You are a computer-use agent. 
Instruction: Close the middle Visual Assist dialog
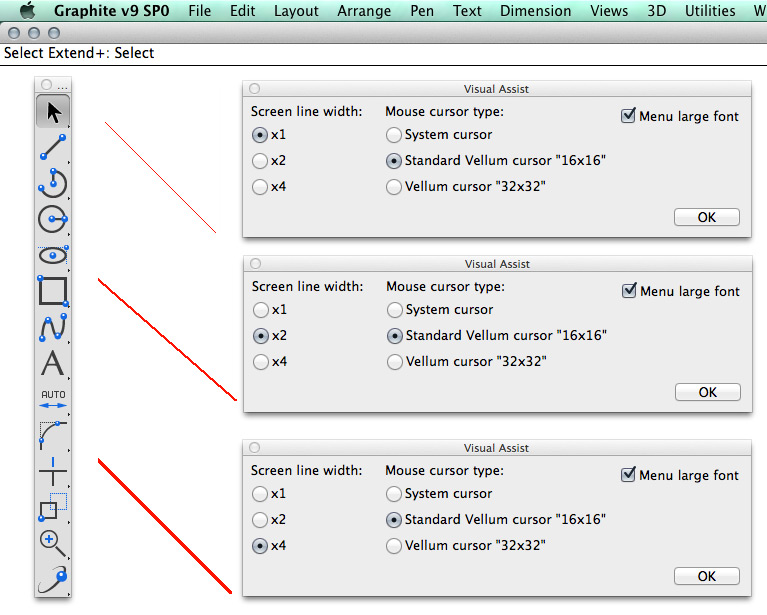pyautogui.click(x=255, y=264)
